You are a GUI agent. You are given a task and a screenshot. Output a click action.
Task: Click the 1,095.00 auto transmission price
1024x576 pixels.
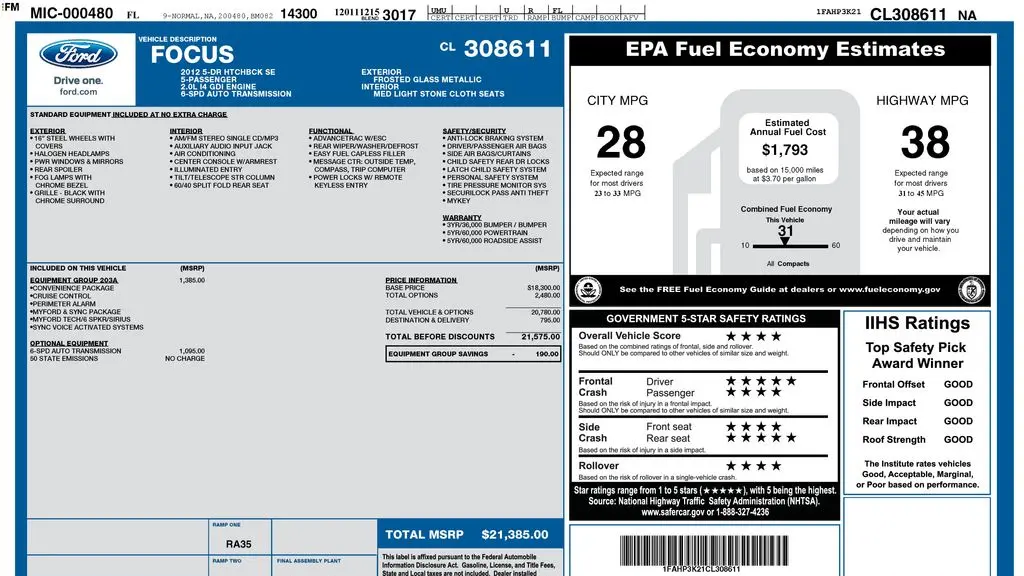click(x=191, y=351)
